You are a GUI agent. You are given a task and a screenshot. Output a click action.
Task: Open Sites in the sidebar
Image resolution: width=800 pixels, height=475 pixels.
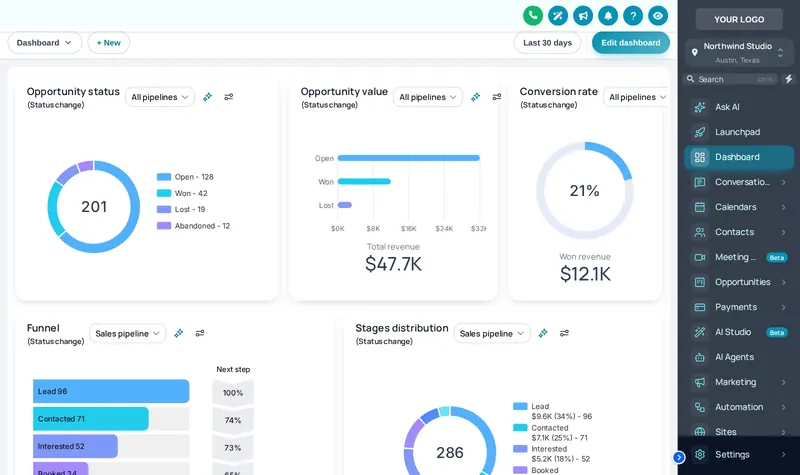click(x=739, y=432)
